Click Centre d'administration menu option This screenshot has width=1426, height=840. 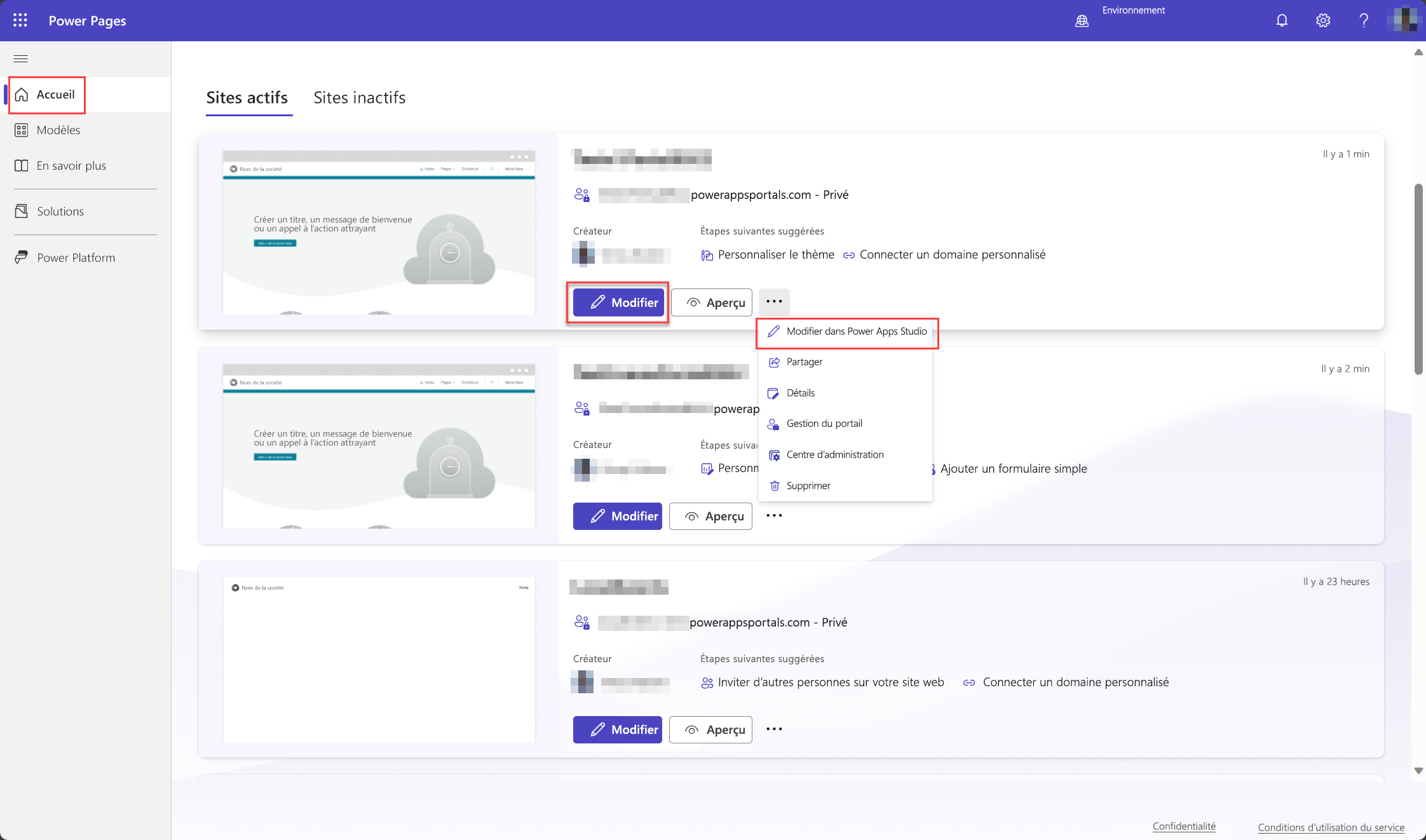click(835, 454)
